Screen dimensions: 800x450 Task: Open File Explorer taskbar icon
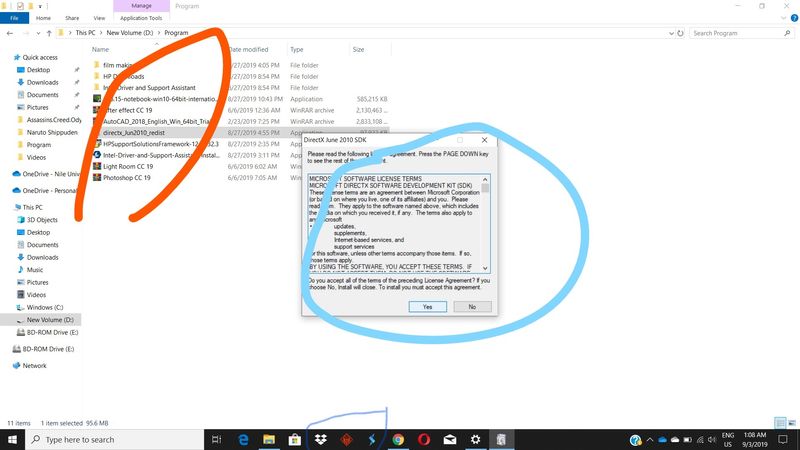(x=269, y=439)
